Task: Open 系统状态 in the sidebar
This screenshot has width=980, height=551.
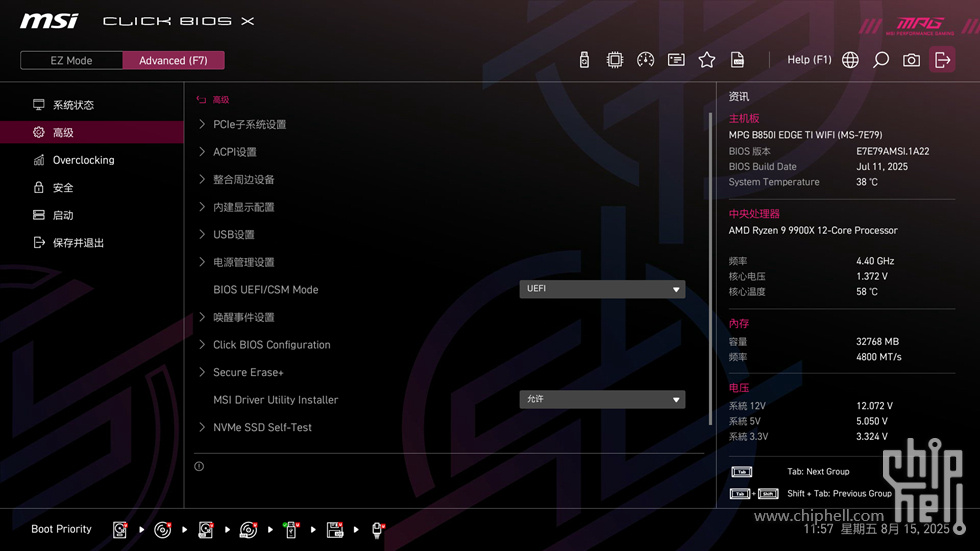Action: click(x=92, y=105)
